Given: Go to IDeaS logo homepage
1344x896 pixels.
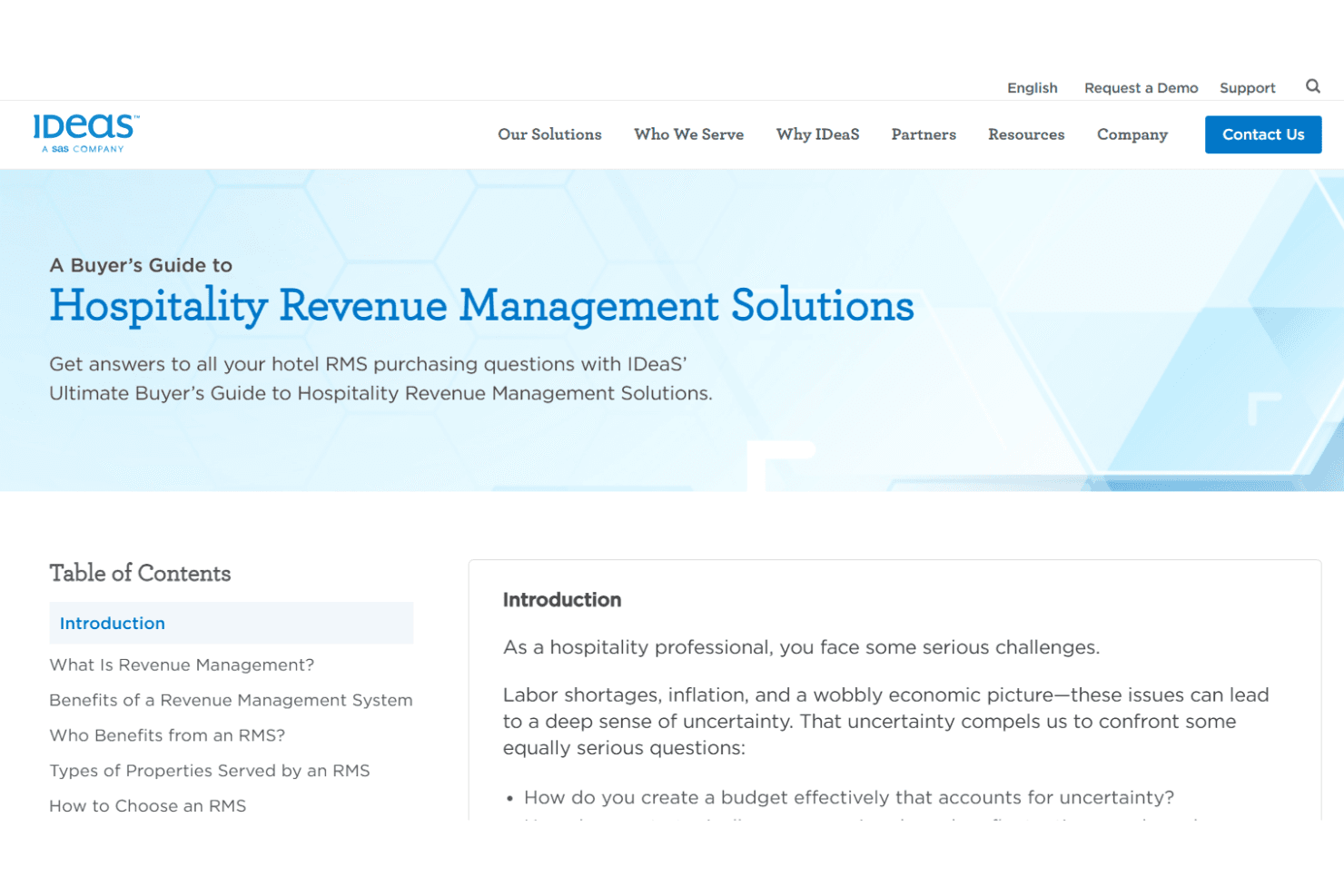Looking at the screenshot, I should (x=86, y=133).
